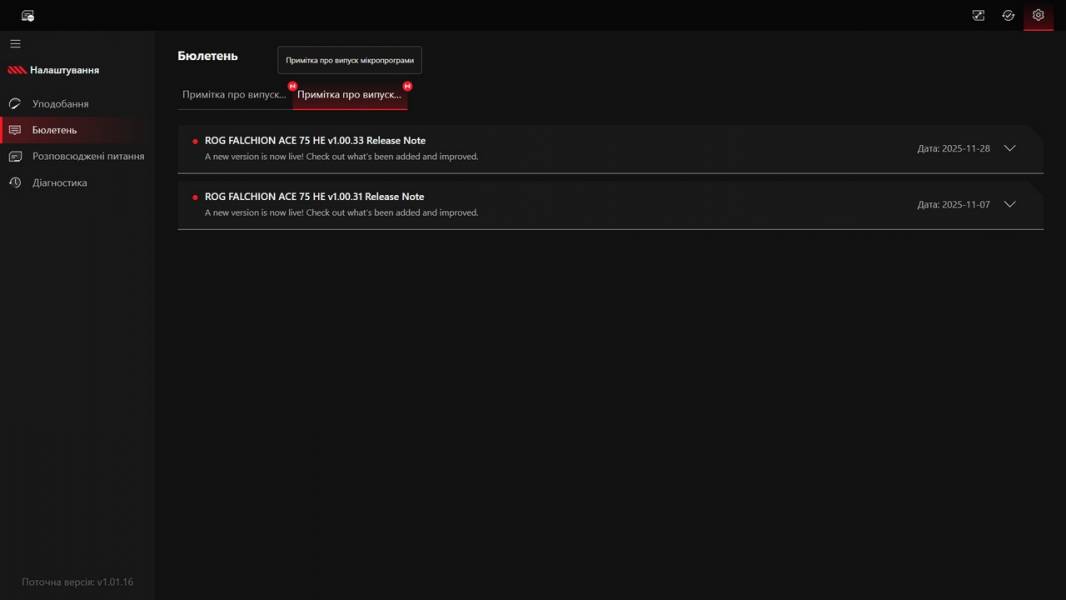Click the Налаштування header in sidebar
The height and width of the screenshot is (600, 1066).
(x=64, y=71)
